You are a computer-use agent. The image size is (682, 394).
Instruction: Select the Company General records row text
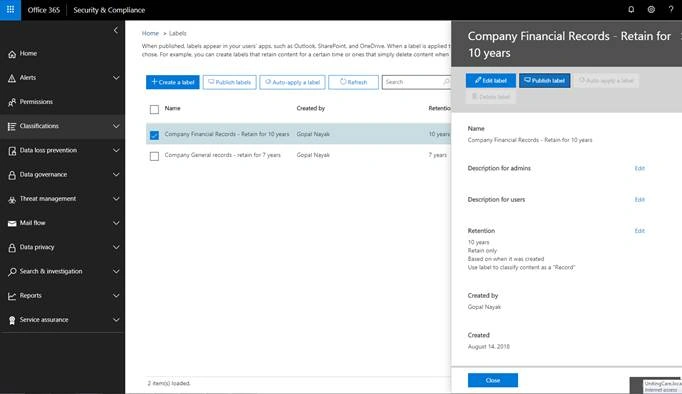pos(223,155)
